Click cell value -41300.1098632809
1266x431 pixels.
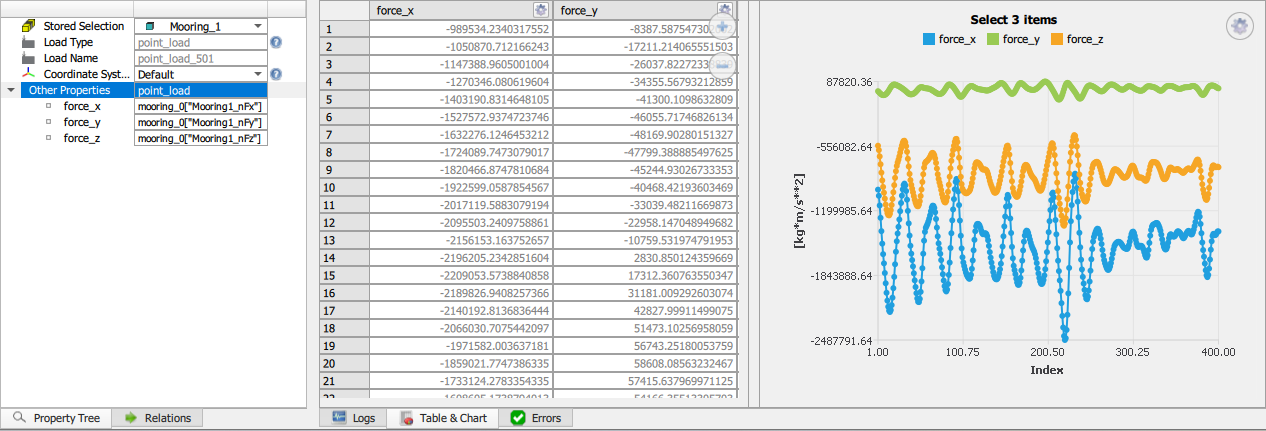pyautogui.click(x=644, y=99)
